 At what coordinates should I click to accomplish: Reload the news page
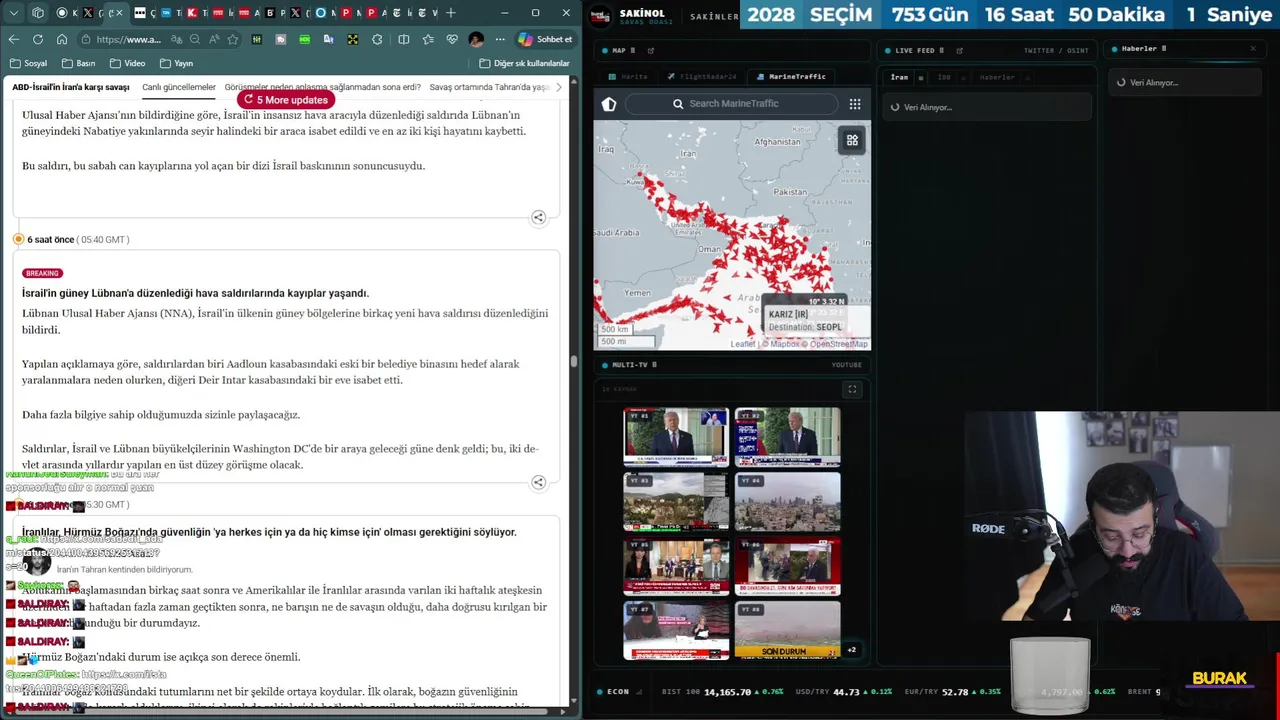(38, 39)
